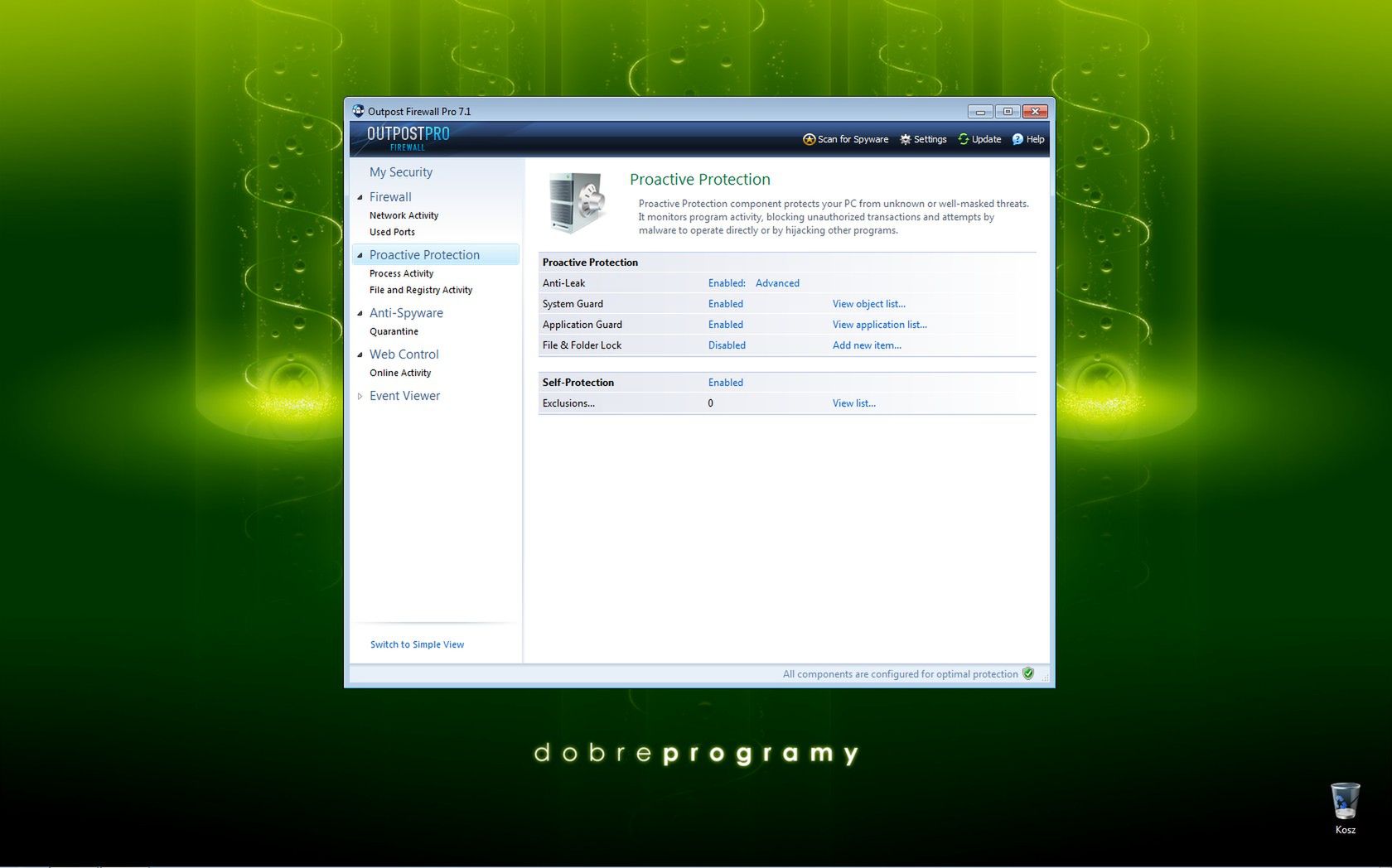Open Exclusions View list link

pos(854,403)
